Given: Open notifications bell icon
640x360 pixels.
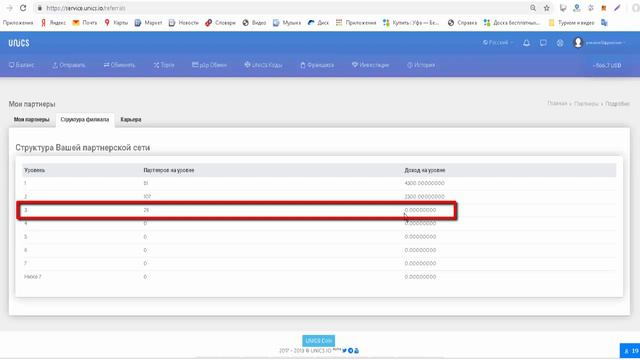Looking at the screenshot, I should point(527,43).
